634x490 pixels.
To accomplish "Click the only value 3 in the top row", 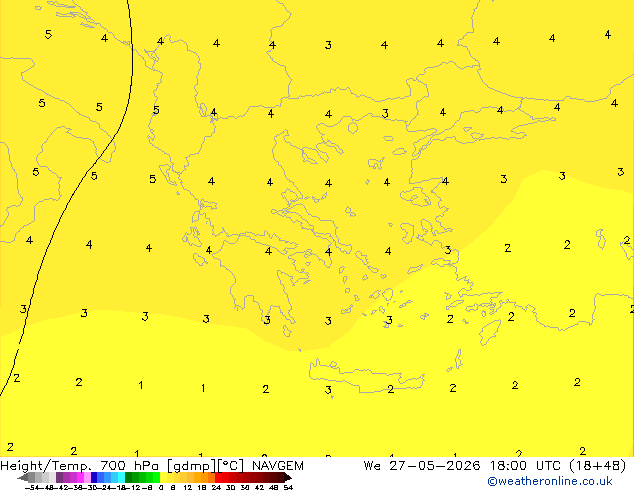I will tap(328, 45).
